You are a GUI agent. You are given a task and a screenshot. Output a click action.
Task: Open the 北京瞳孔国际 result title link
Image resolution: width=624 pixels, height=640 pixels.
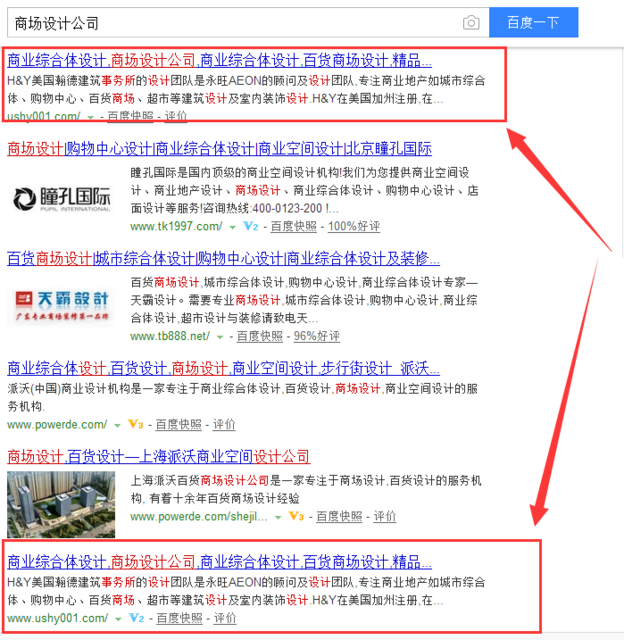pyautogui.click(x=219, y=149)
